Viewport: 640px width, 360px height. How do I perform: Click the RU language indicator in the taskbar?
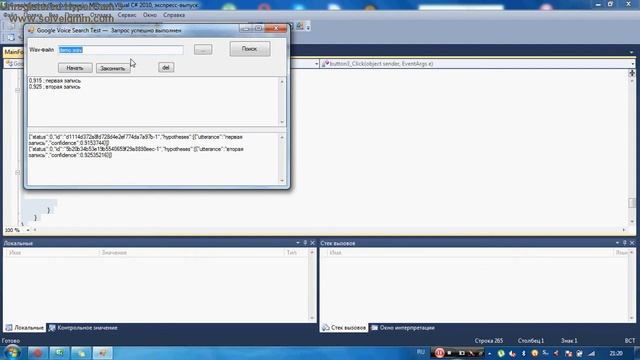click(x=421, y=352)
